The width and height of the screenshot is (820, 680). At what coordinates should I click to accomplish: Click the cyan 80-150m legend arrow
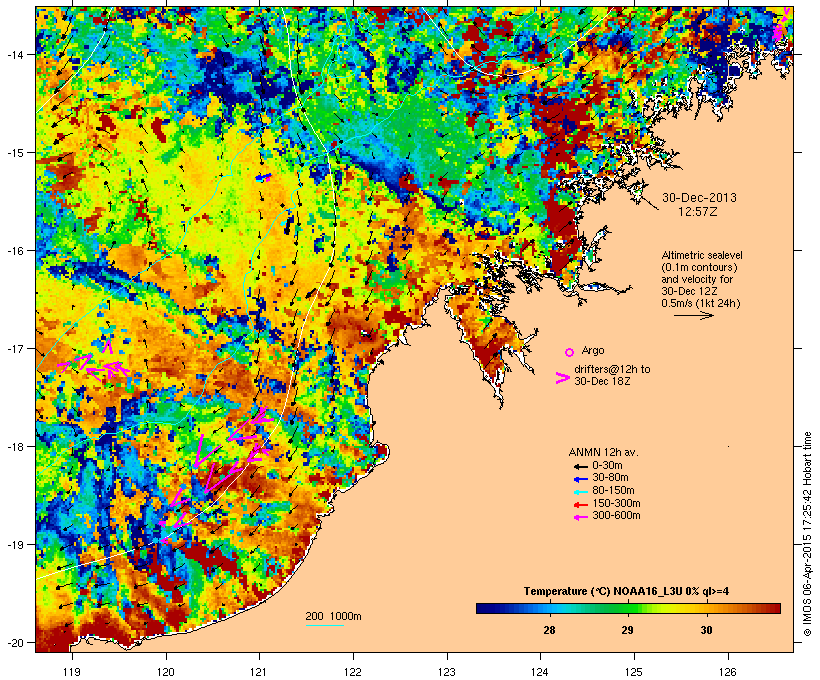580,492
